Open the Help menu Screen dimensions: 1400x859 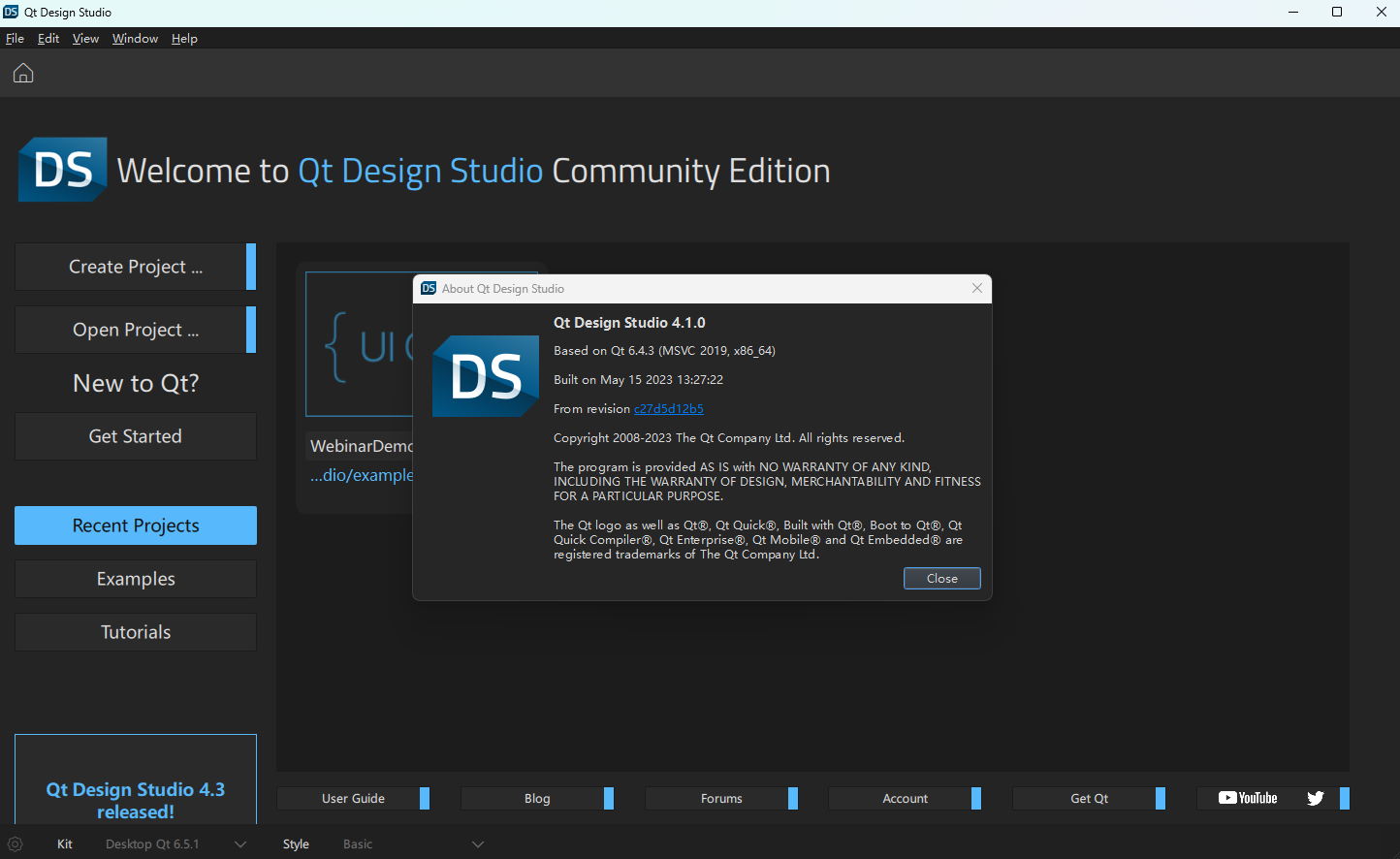(184, 38)
